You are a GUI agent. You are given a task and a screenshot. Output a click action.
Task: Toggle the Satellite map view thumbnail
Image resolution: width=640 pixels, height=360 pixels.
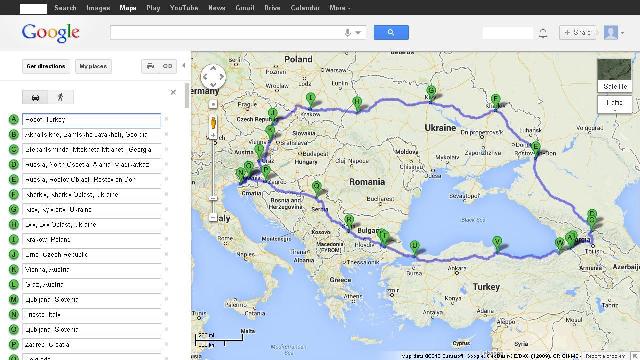(614, 75)
